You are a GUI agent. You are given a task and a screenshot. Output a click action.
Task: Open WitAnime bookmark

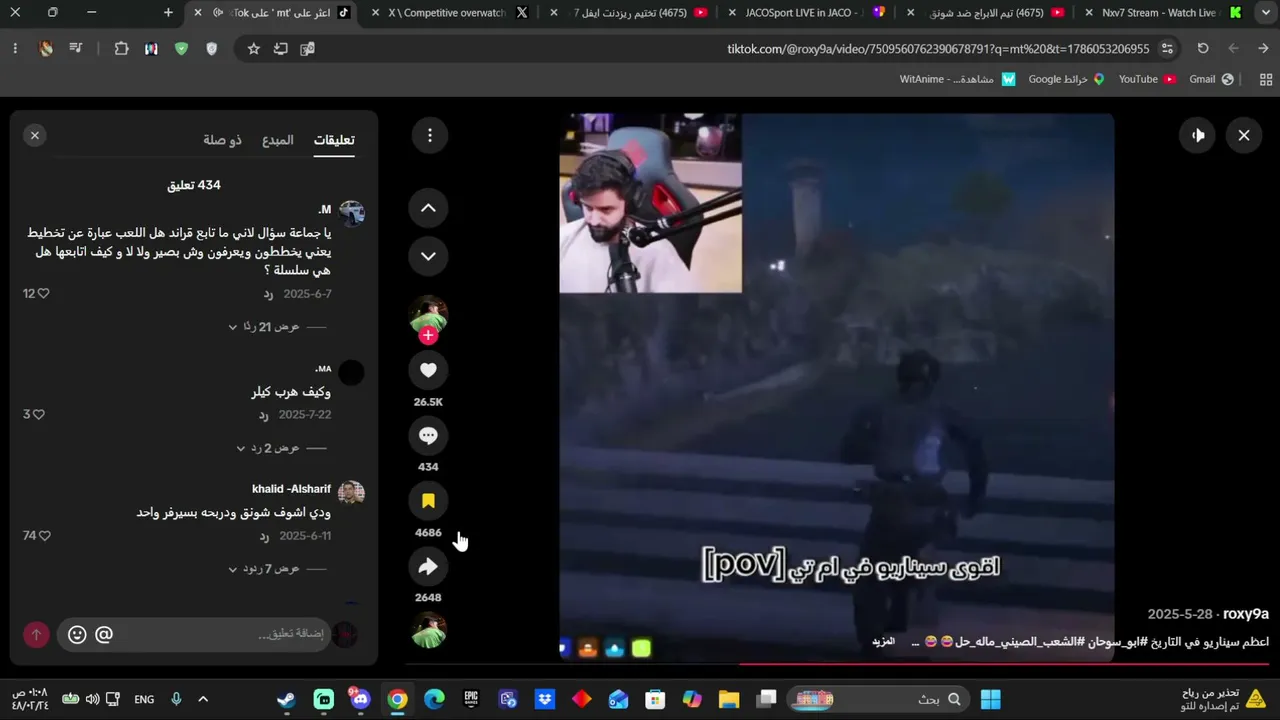click(x=958, y=79)
